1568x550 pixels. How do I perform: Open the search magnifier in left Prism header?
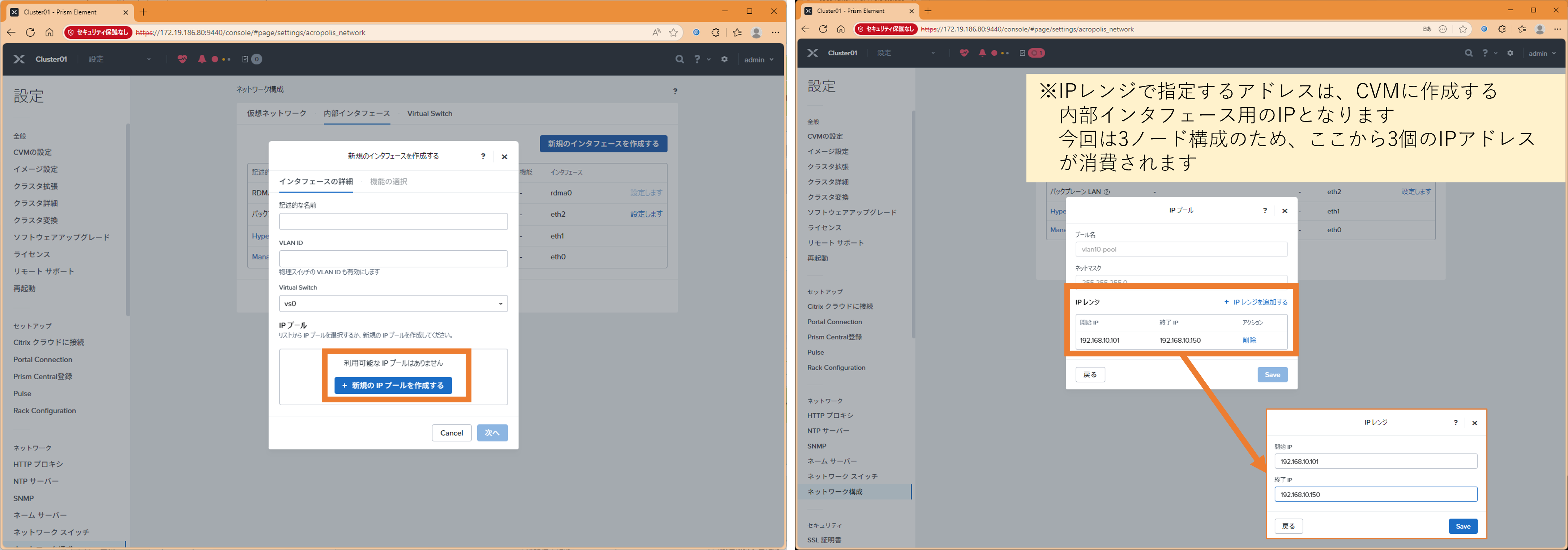coord(679,59)
